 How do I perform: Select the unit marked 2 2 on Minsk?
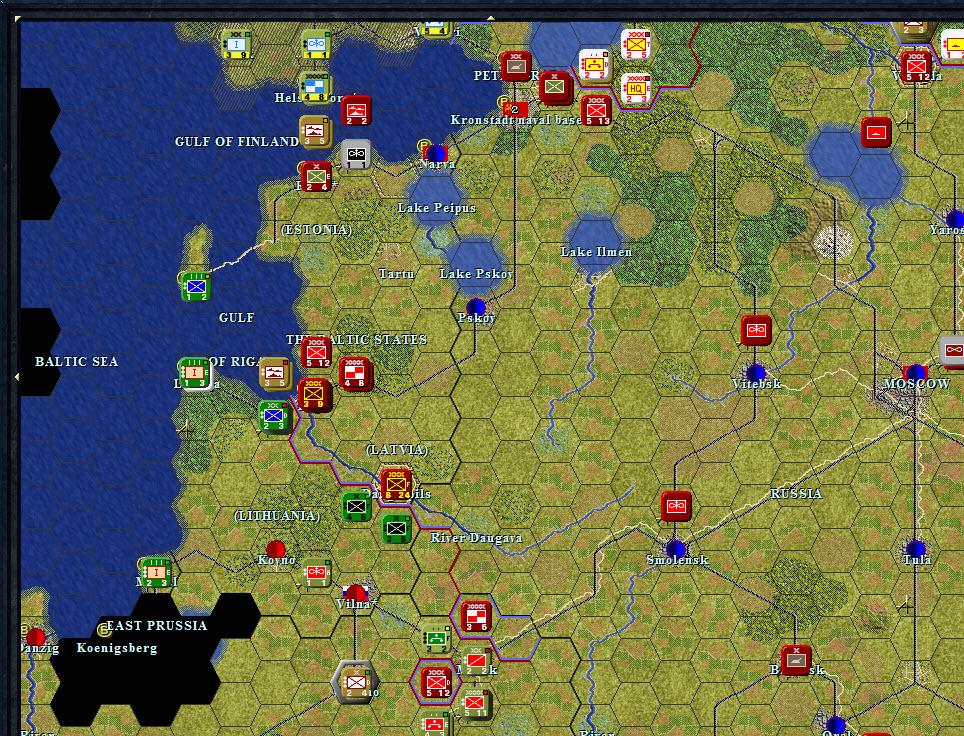[477, 661]
